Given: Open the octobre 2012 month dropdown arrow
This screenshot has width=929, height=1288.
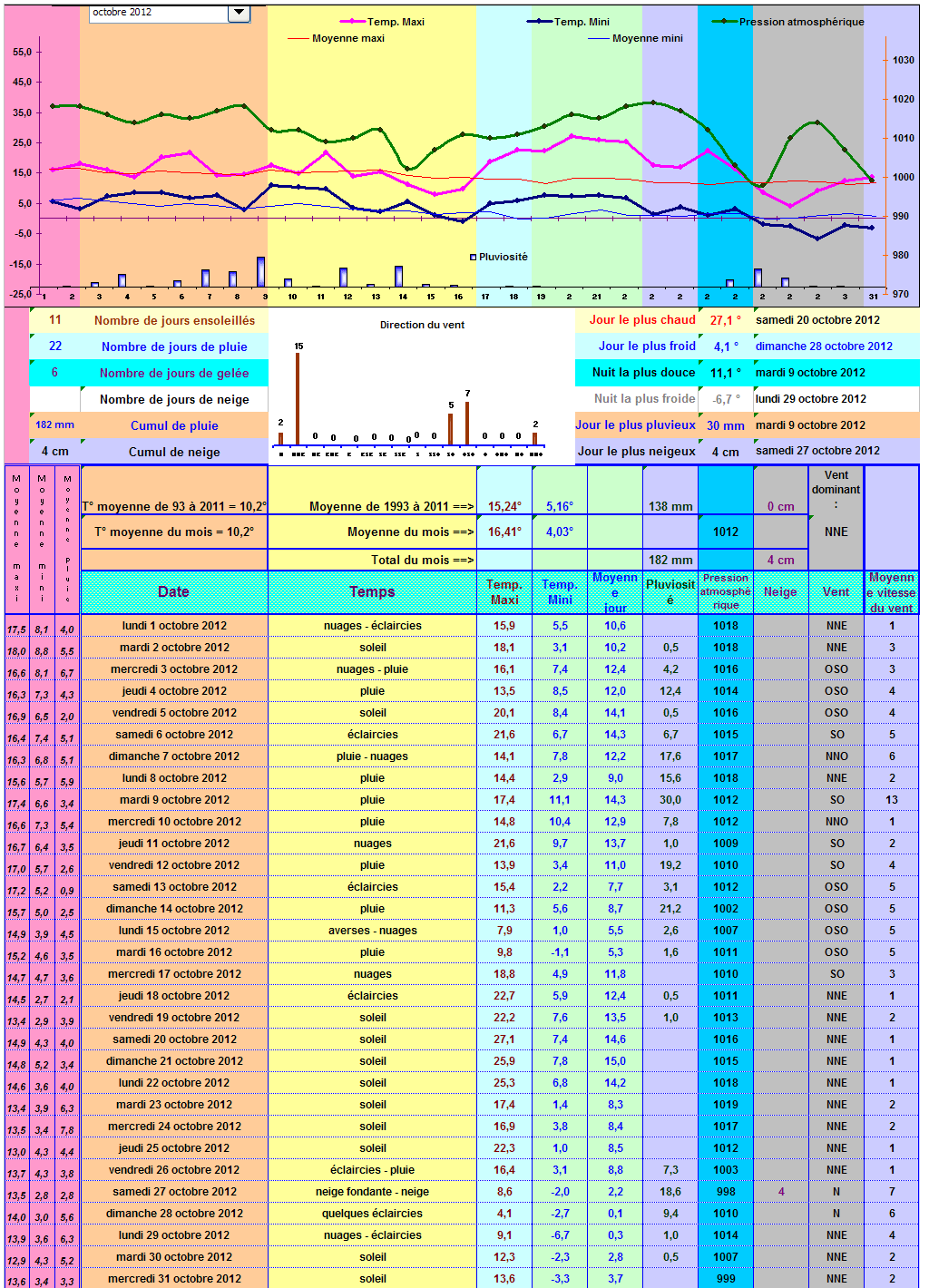Looking at the screenshot, I should [x=239, y=13].
